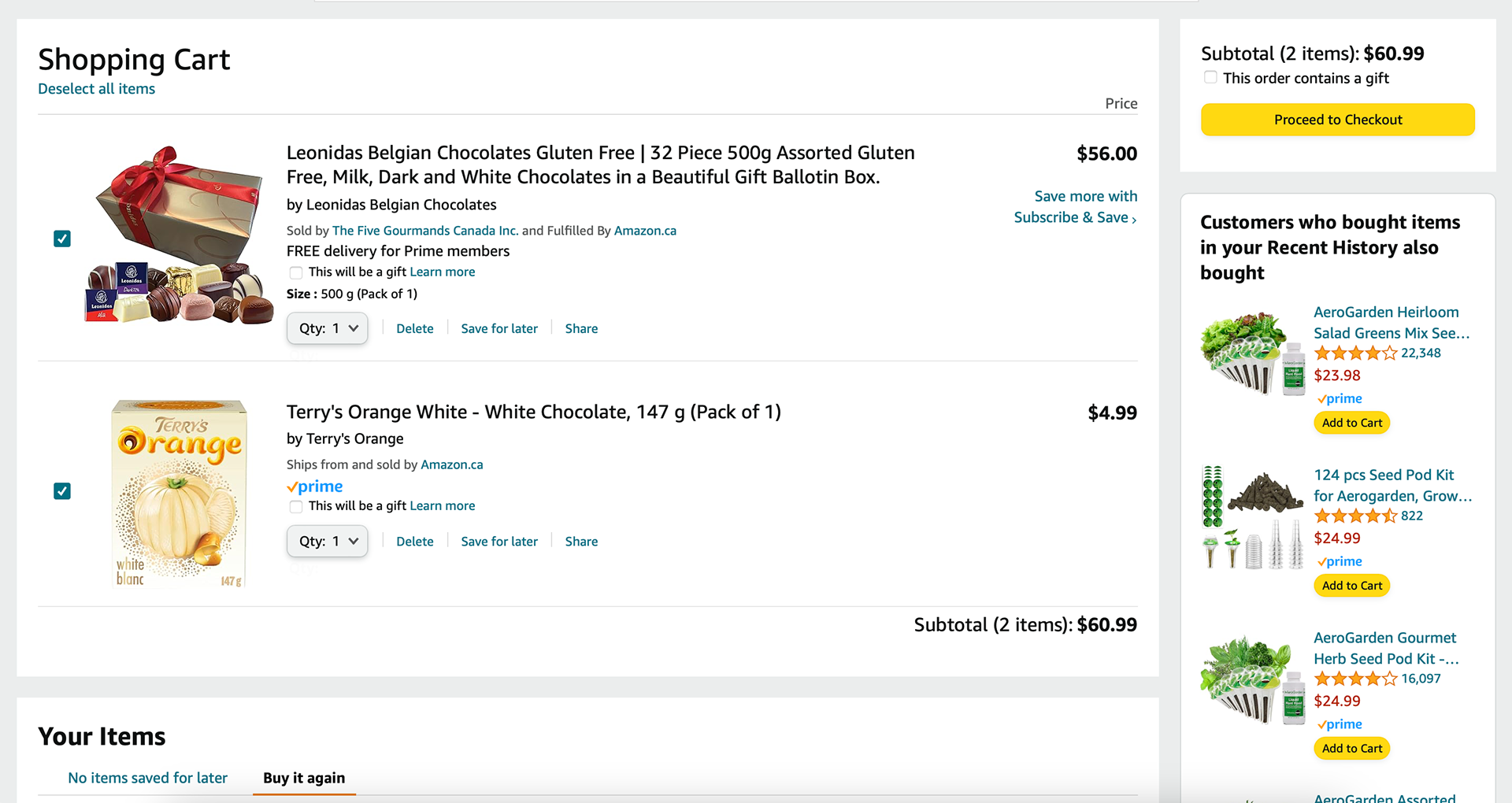Uncheck the Leonidas Belgian Chocolates item checkbox
This screenshot has height=803, width=1512.
[62, 239]
